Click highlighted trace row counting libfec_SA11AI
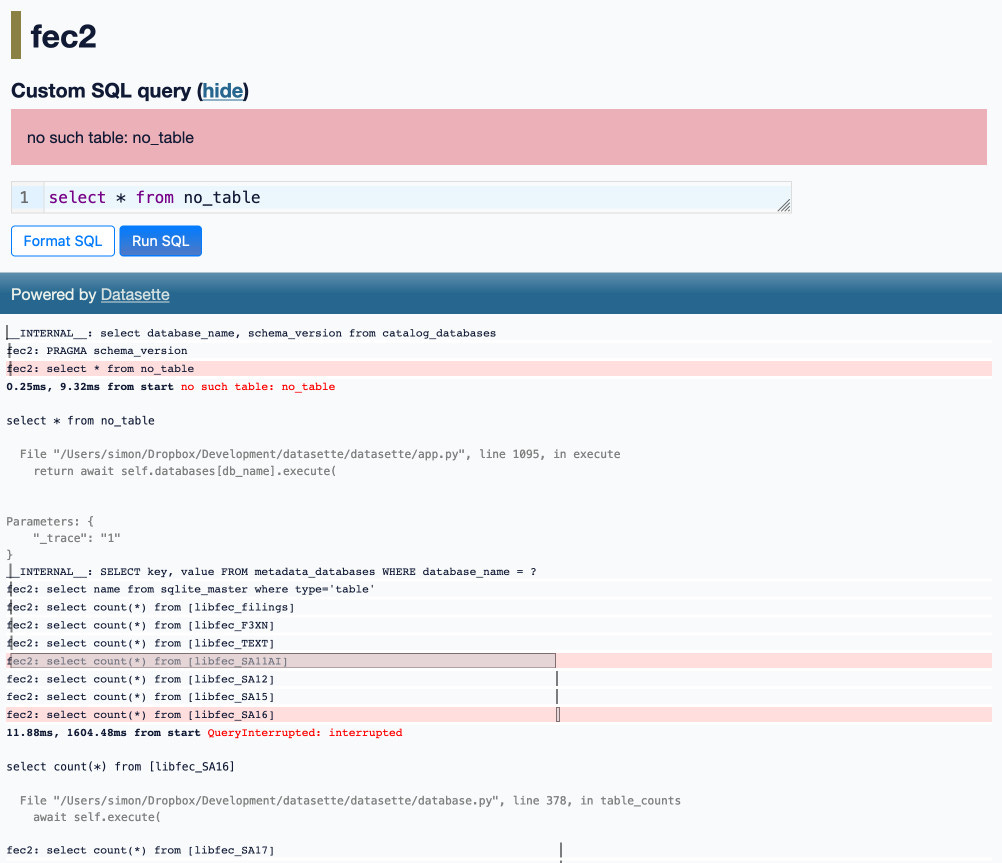Image resolution: width=1002 pixels, height=863 pixels. point(498,661)
